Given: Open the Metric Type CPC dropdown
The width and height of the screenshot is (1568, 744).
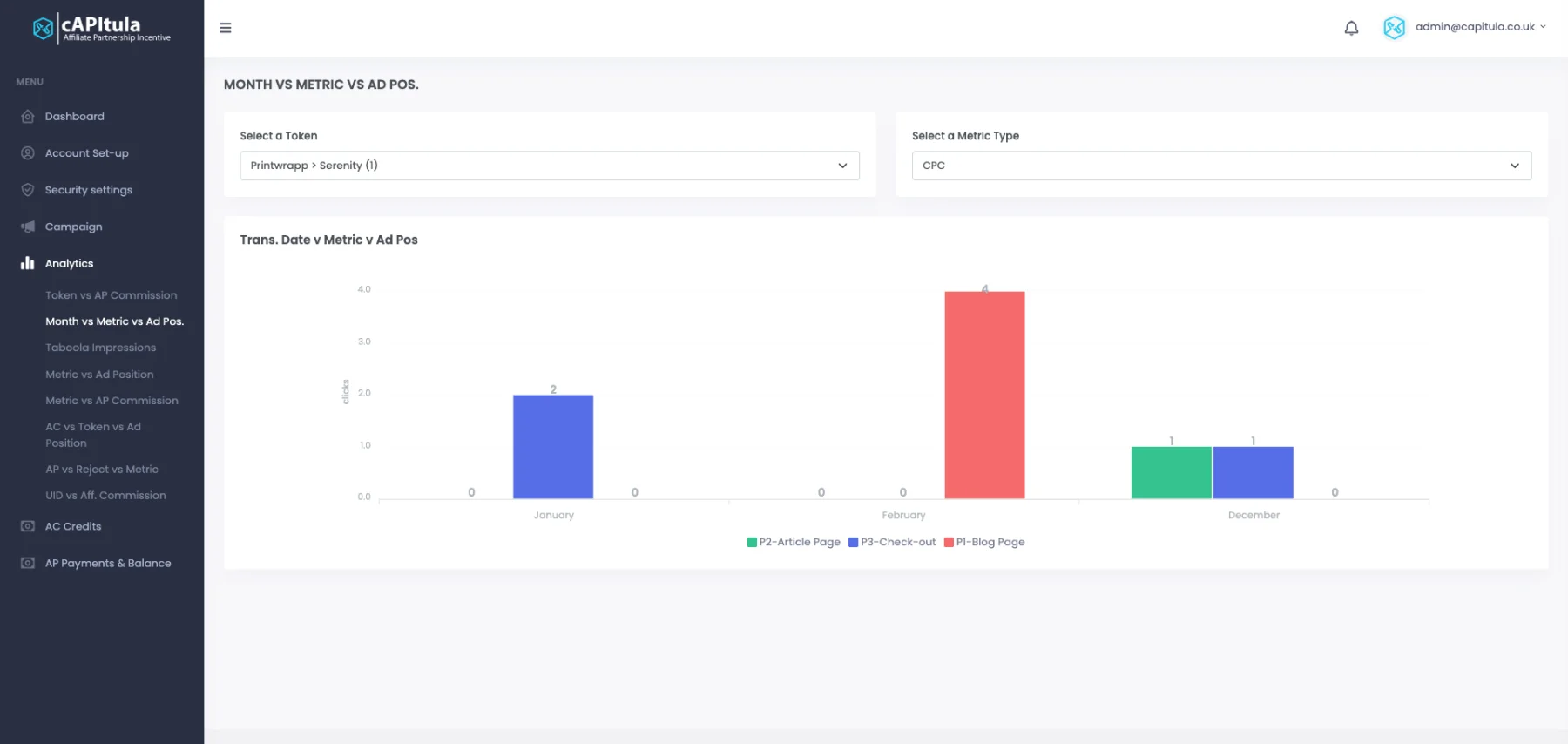Looking at the screenshot, I should click(1221, 166).
